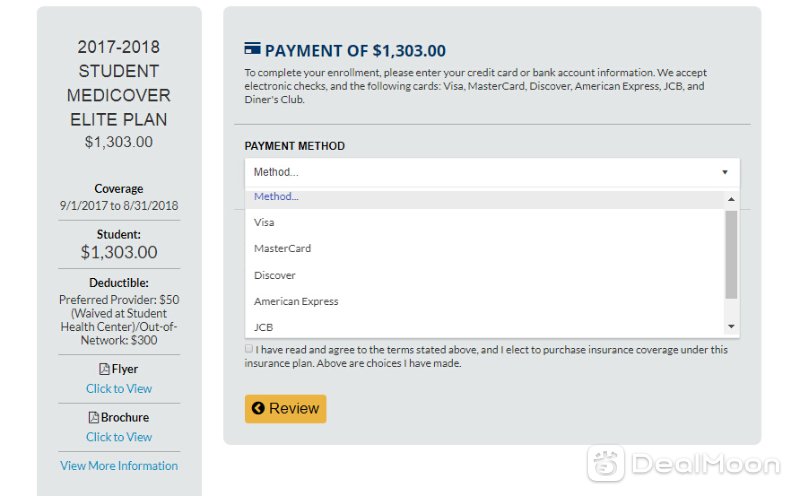The width and height of the screenshot is (800, 496).
Task: Click the Review button
Action: pyautogui.click(x=285, y=409)
